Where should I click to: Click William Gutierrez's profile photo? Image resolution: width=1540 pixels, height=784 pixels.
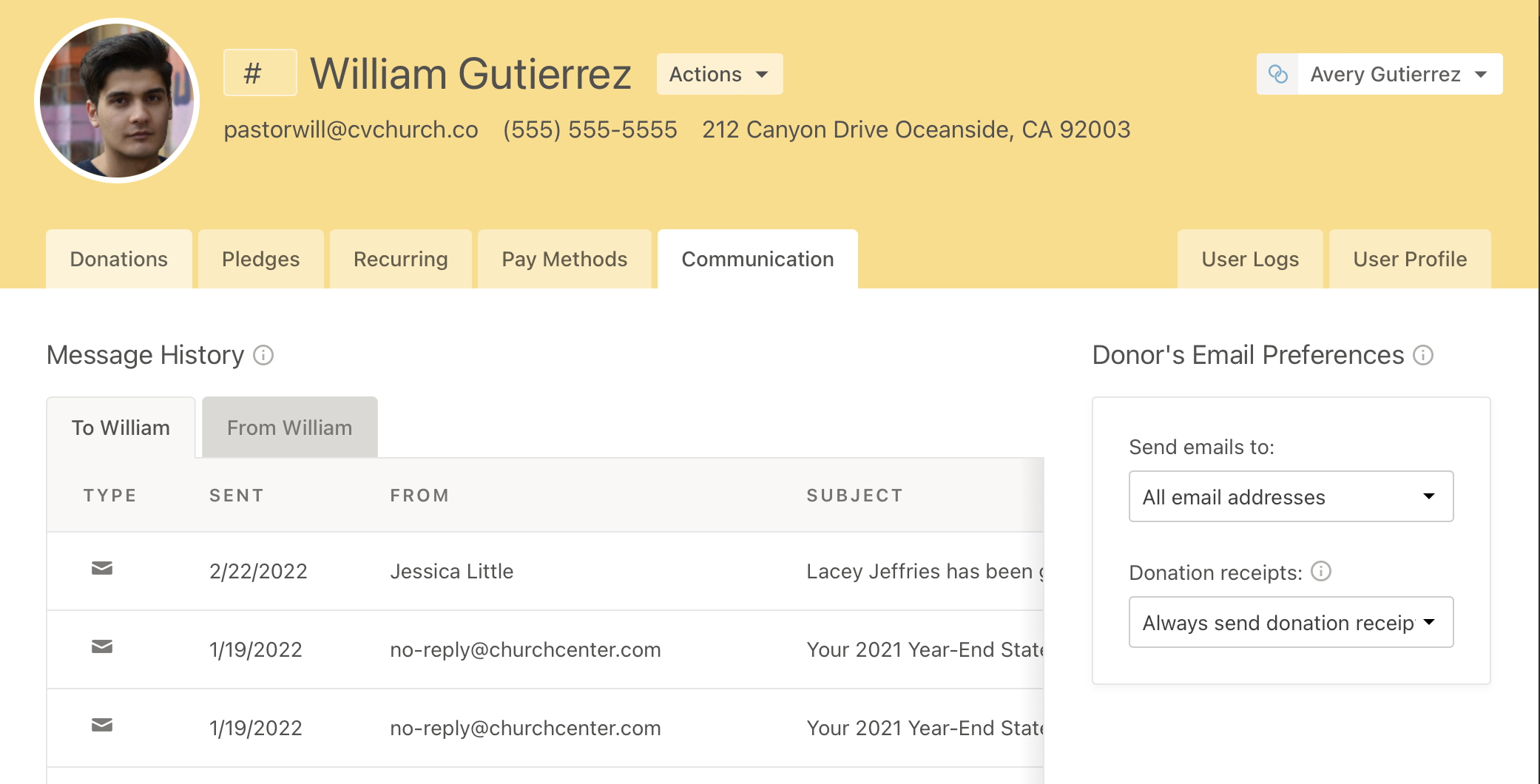tap(117, 101)
